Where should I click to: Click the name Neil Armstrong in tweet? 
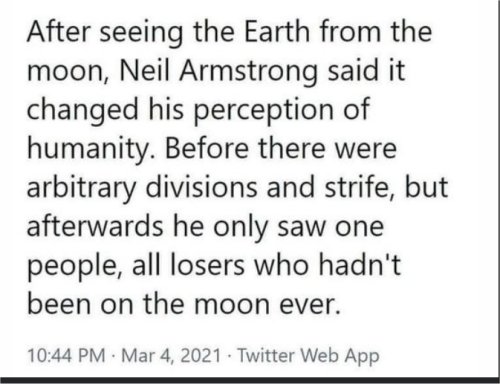tap(219, 72)
